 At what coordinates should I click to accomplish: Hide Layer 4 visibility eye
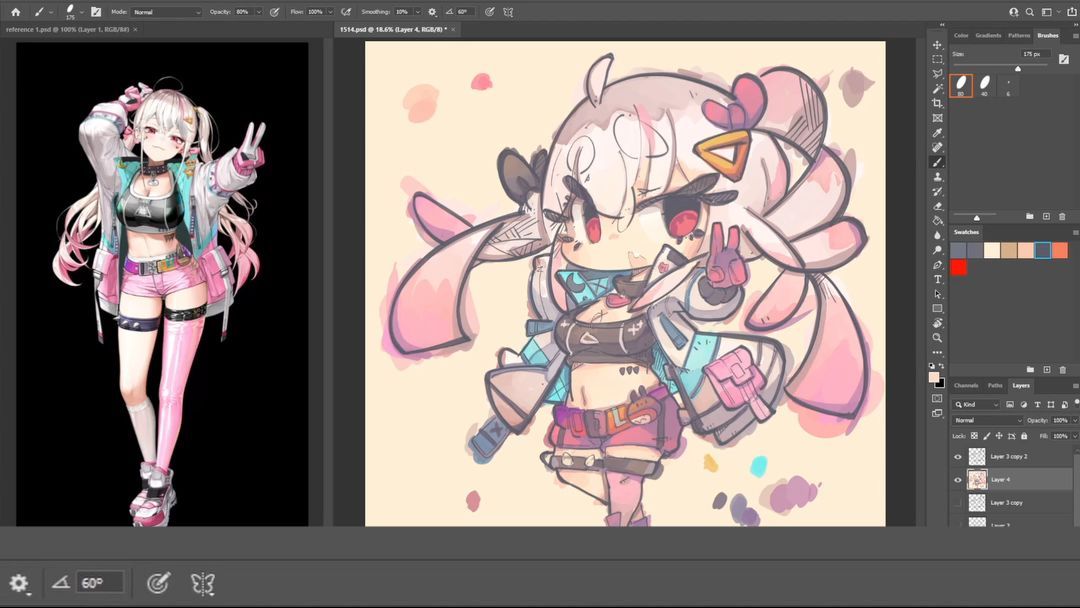point(957,480)
